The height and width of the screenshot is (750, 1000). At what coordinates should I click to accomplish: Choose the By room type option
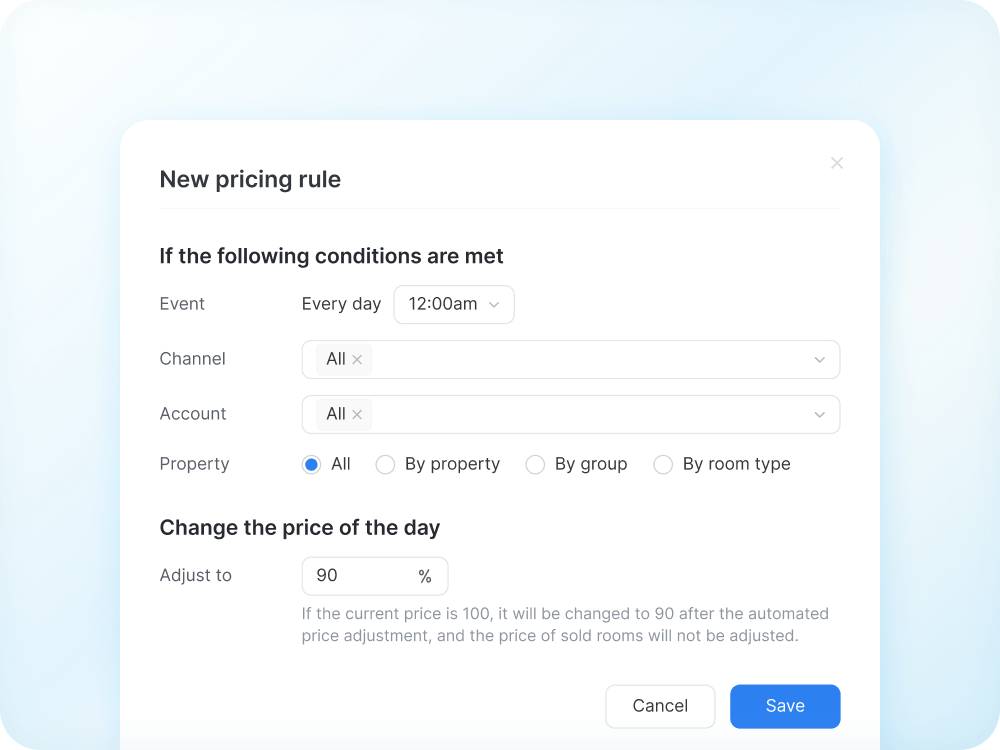[662, 464]
